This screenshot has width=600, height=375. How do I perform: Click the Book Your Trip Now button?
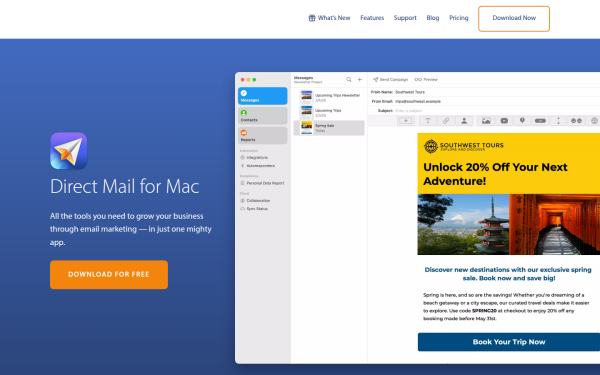(x=509, y=342)
